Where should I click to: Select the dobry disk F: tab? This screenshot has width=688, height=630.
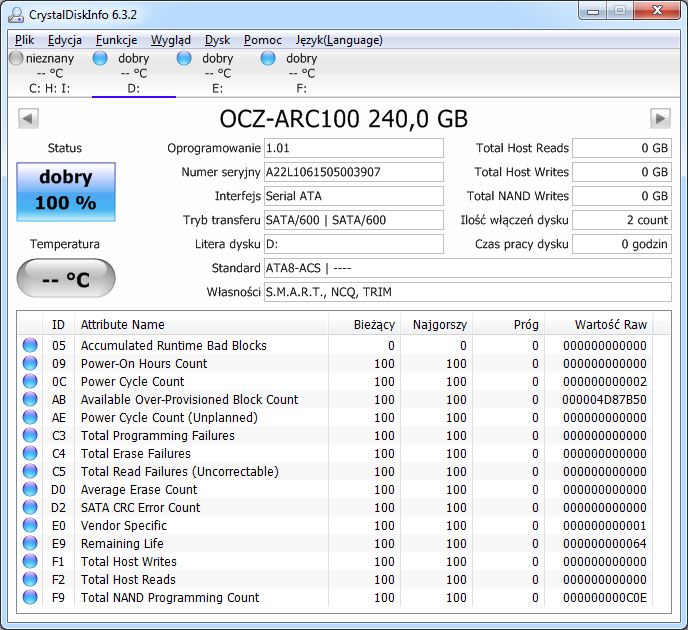pyautogui.click(x=301, y=73)
